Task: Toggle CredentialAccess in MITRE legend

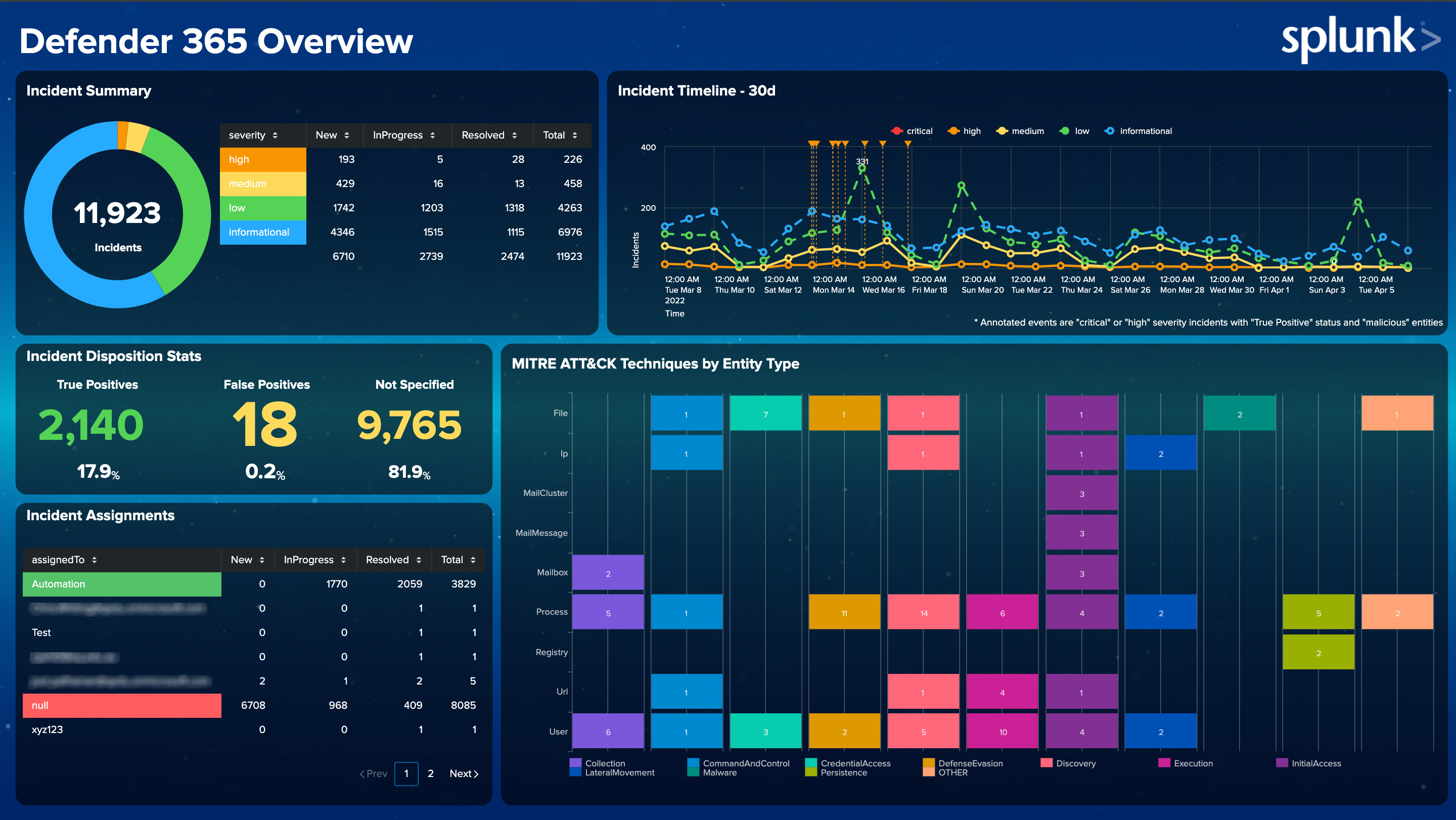Action: point(848,763)
